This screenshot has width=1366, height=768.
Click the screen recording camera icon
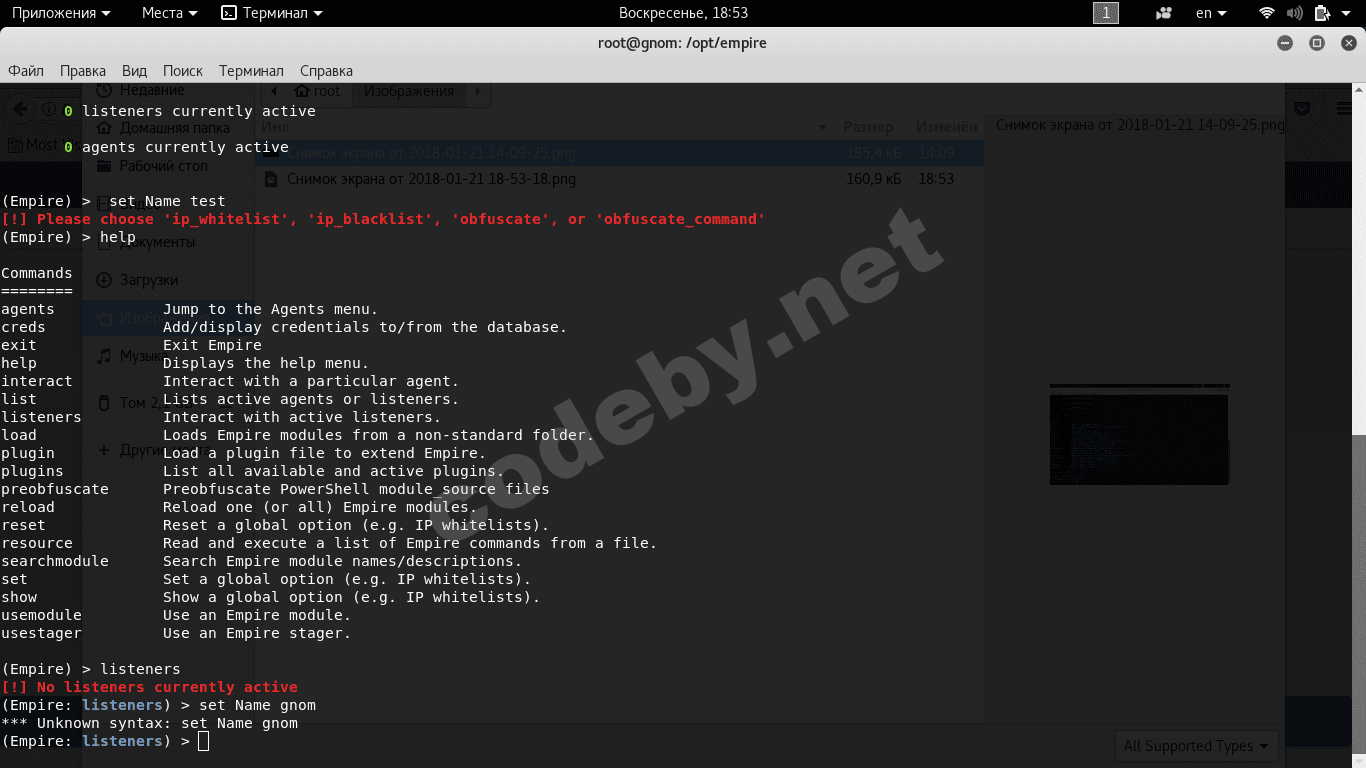[x=1163, y=13]
